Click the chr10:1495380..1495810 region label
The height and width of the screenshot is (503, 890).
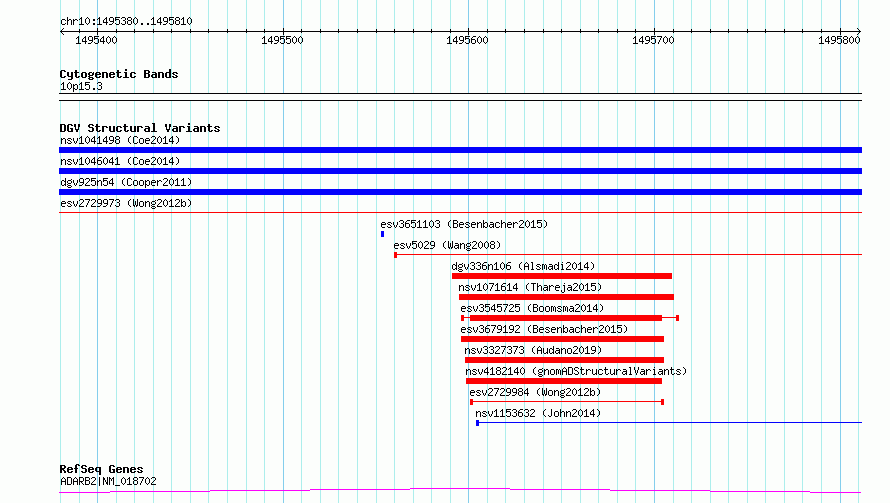click(126, 21)
